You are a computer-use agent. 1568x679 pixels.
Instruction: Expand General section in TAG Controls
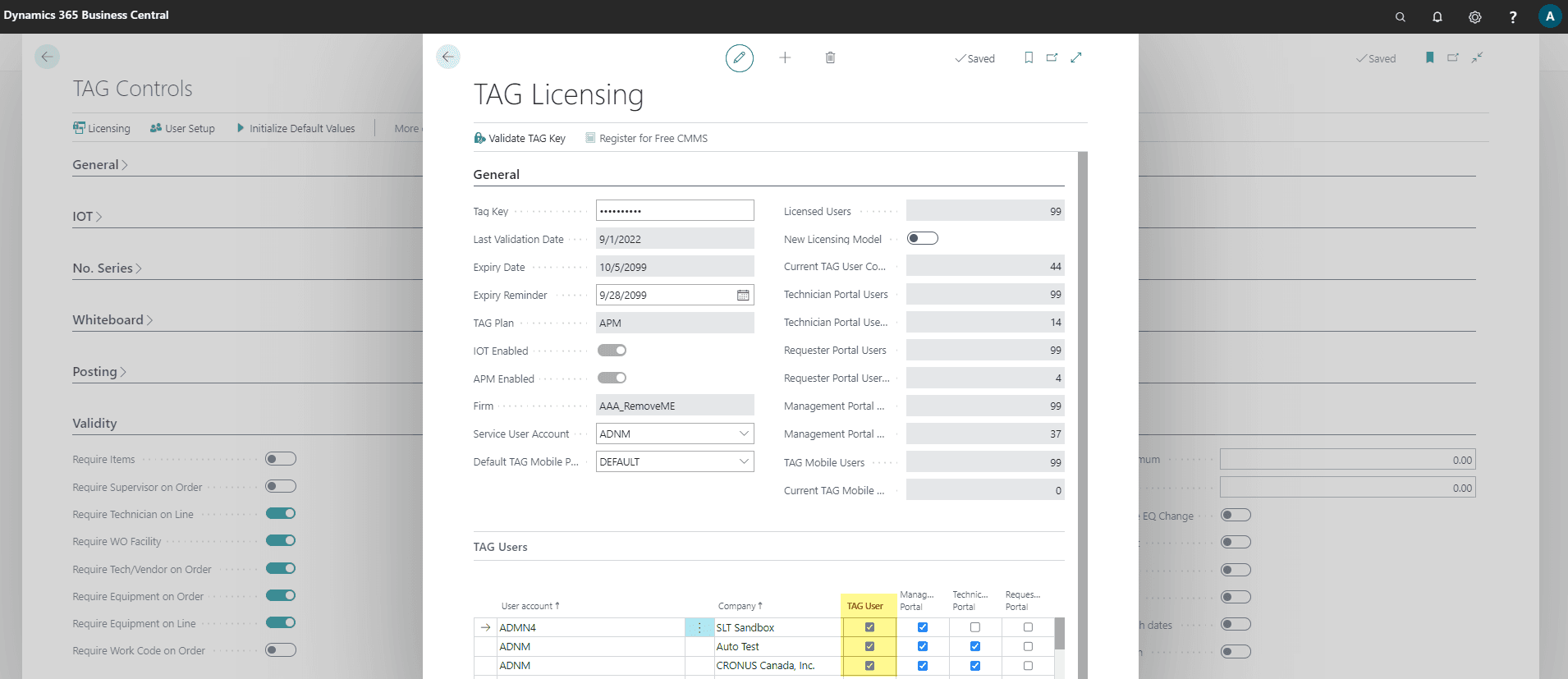pos(99,164)
